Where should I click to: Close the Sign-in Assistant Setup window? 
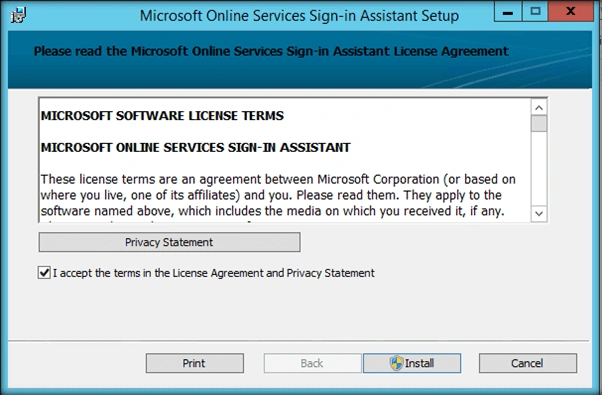[571, 12]
